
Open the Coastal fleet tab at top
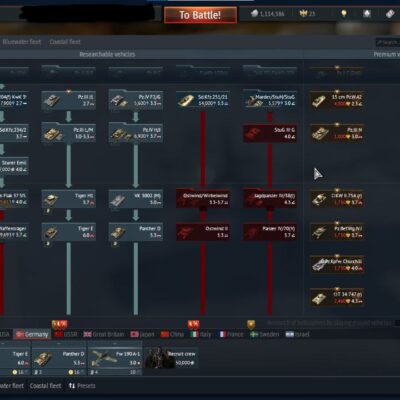pyautogui.click(x=65, y=42)
